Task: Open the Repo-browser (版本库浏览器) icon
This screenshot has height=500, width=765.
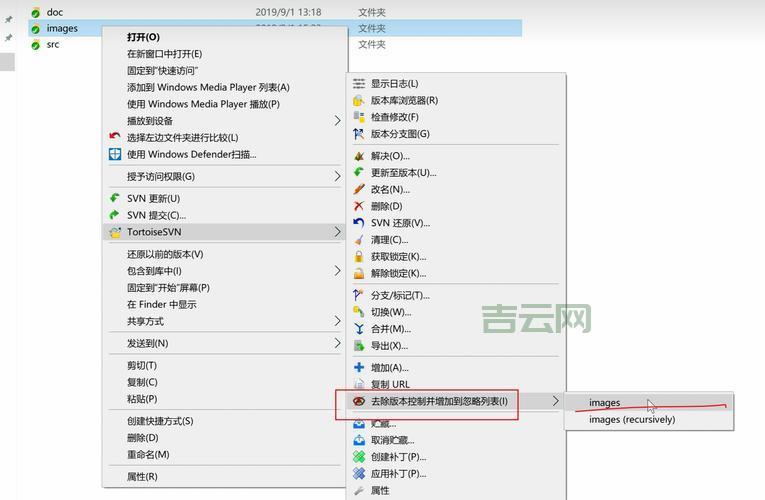Action: pyautogui.click(x=359, y=100)
